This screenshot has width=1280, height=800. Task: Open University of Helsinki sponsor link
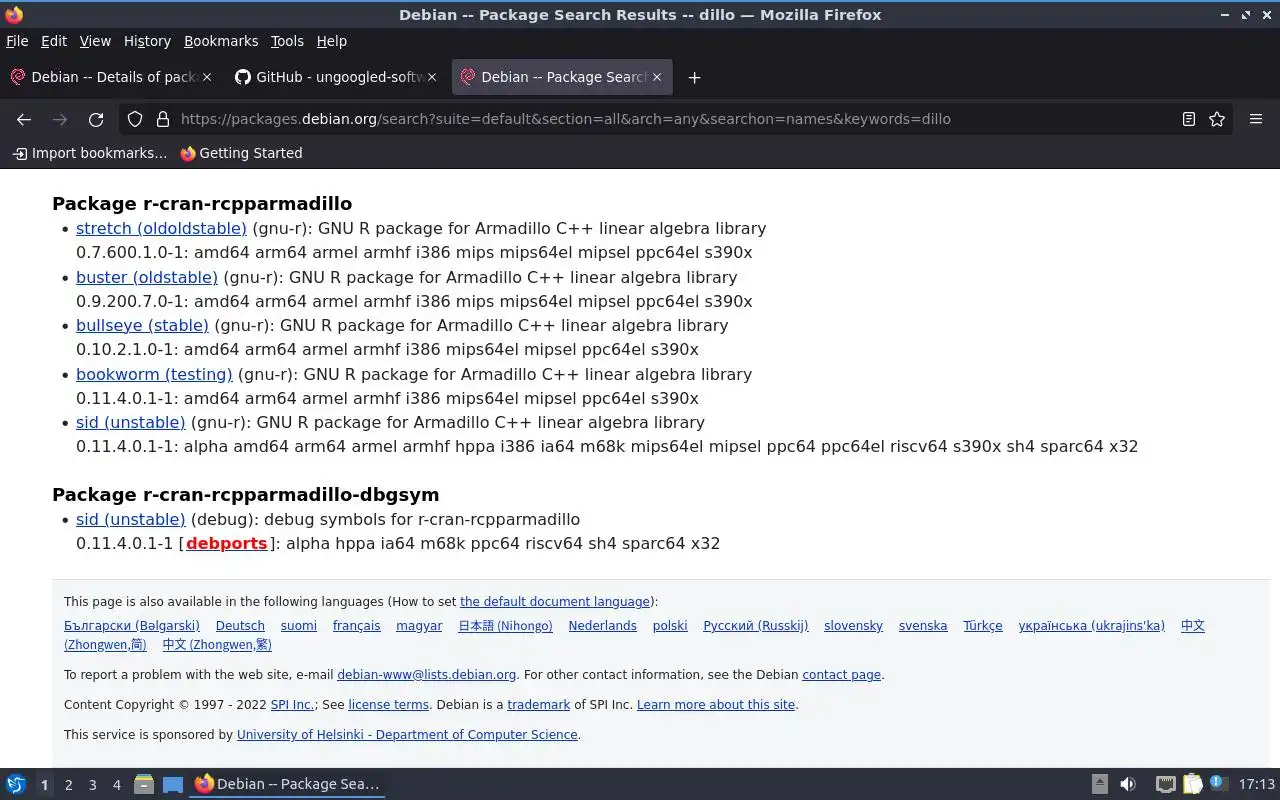[407, 734]
